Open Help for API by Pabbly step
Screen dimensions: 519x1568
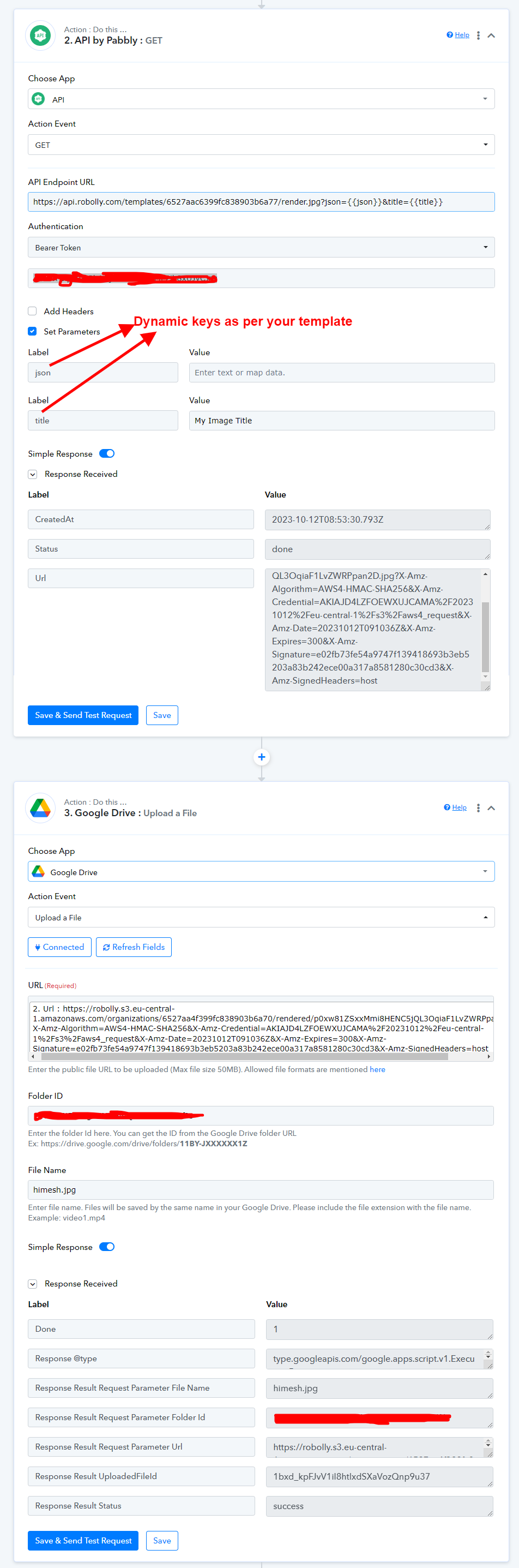(457, 35)
